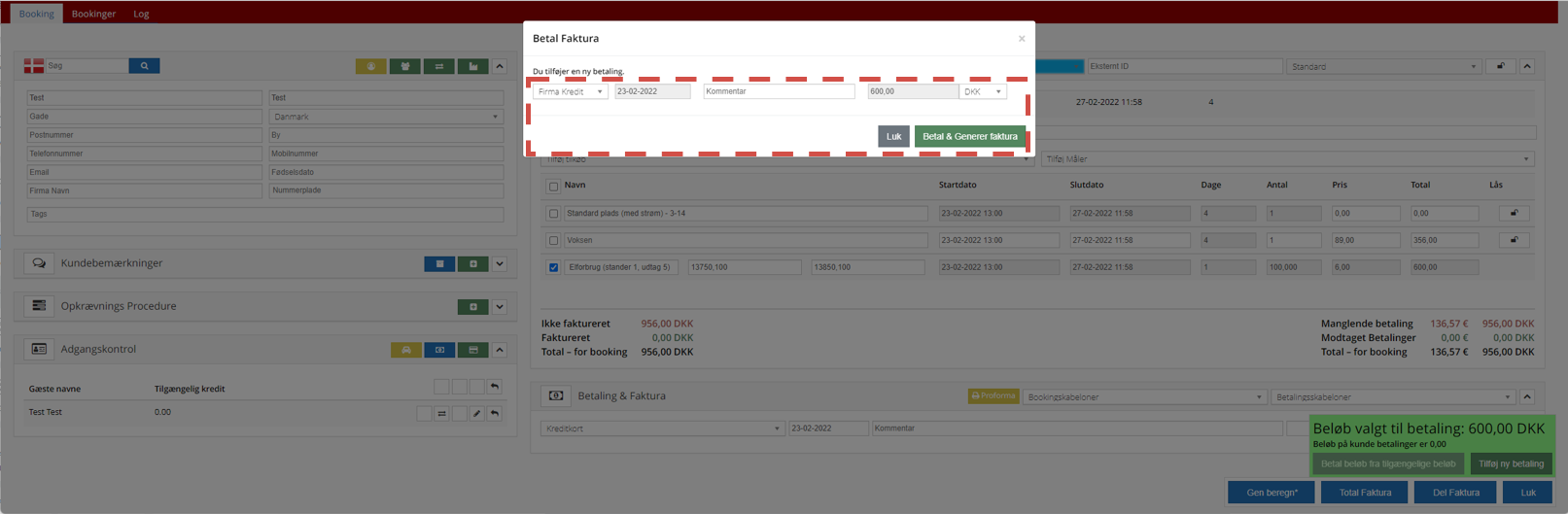Screen dimensions: 1568x514
Task: Expand the Kundebemærkninger panel chevron
Action: pos(500,263)
